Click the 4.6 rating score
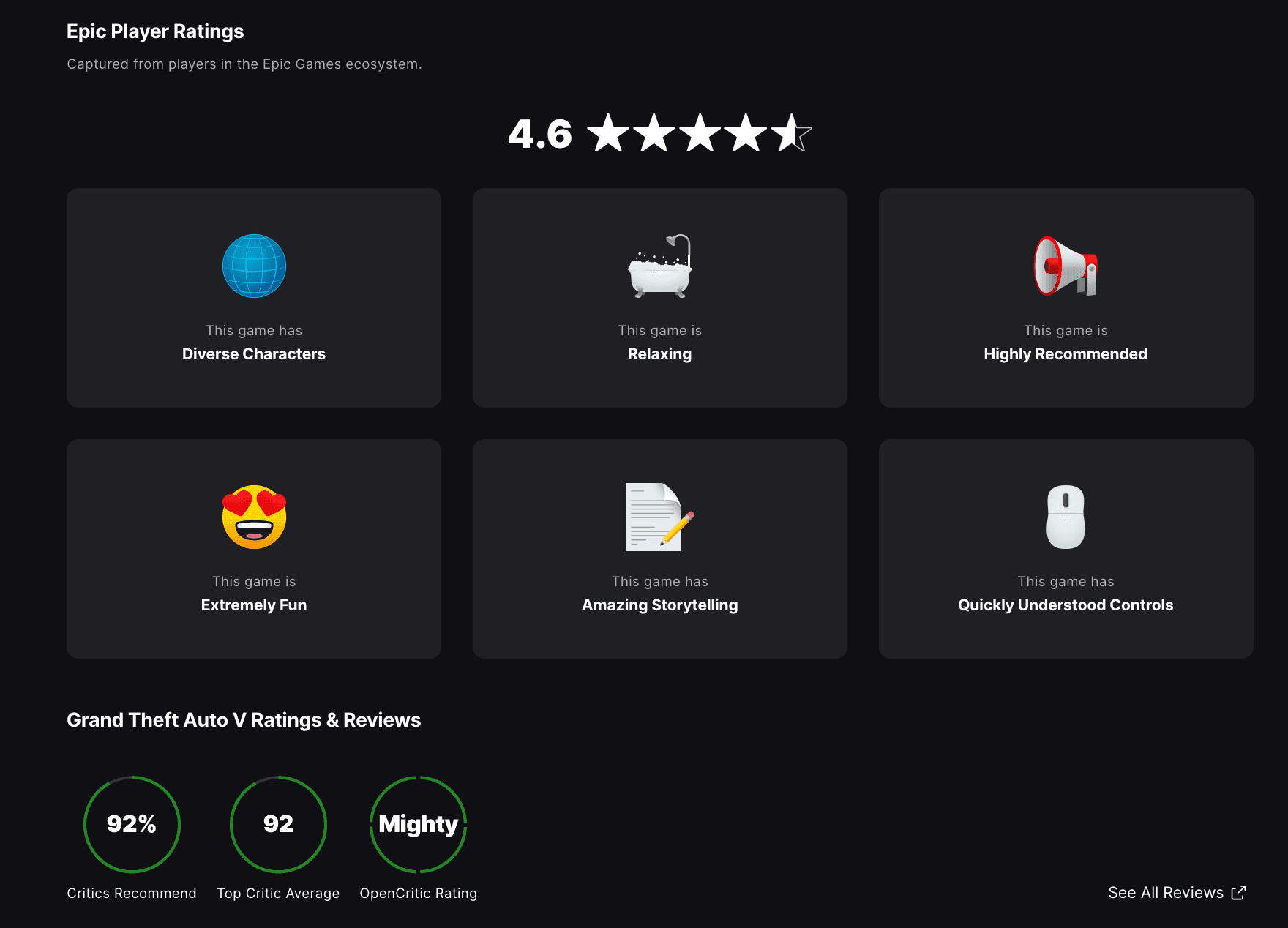Image resolution: width=1288 pixels, height=928 pixels. coord(539,135)
